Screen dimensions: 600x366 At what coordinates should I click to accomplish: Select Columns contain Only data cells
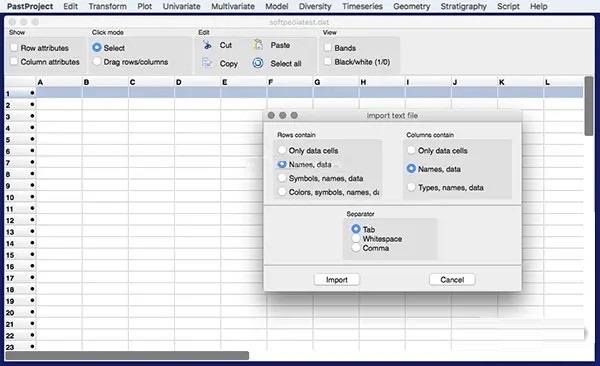[411, 150]
